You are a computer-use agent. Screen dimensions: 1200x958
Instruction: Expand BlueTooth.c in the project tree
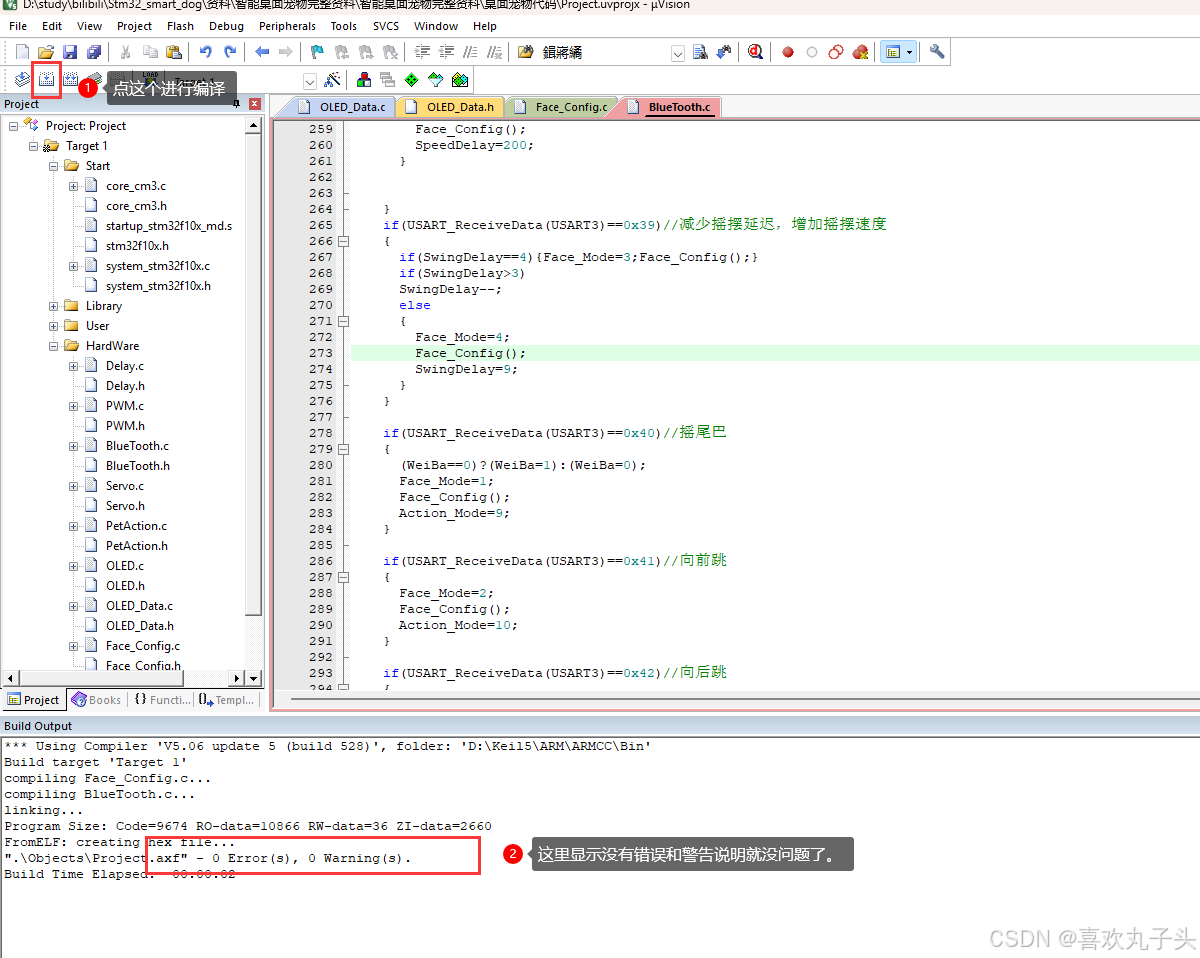(x=74, y=446)
